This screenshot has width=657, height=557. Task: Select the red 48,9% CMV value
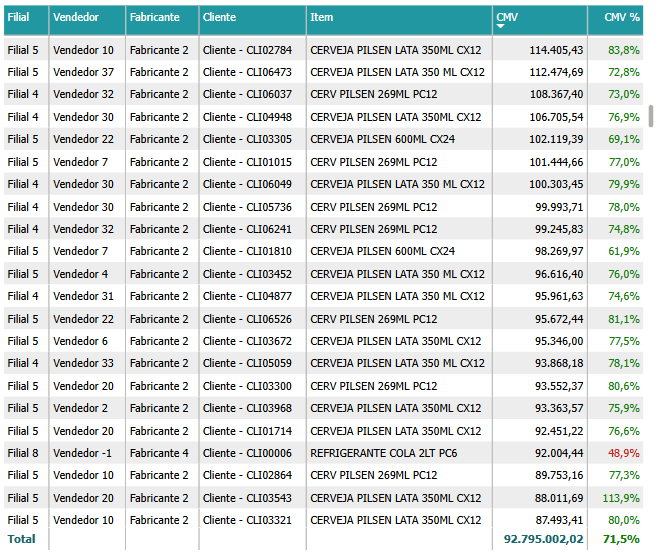(623, 453)
